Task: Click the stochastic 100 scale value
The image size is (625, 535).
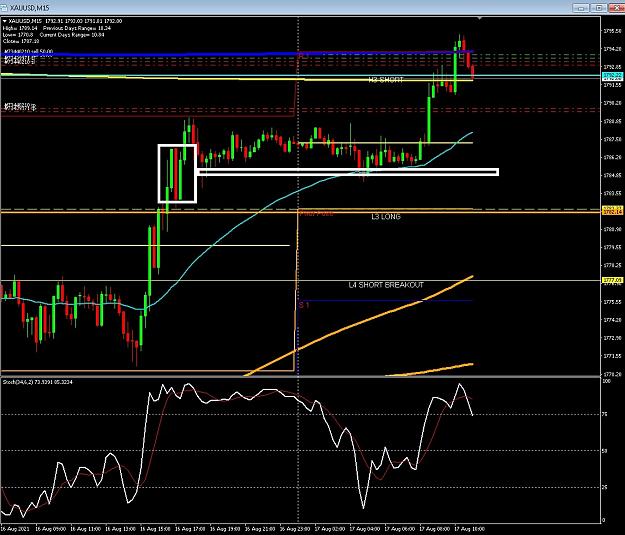Action: pos(606,382)
